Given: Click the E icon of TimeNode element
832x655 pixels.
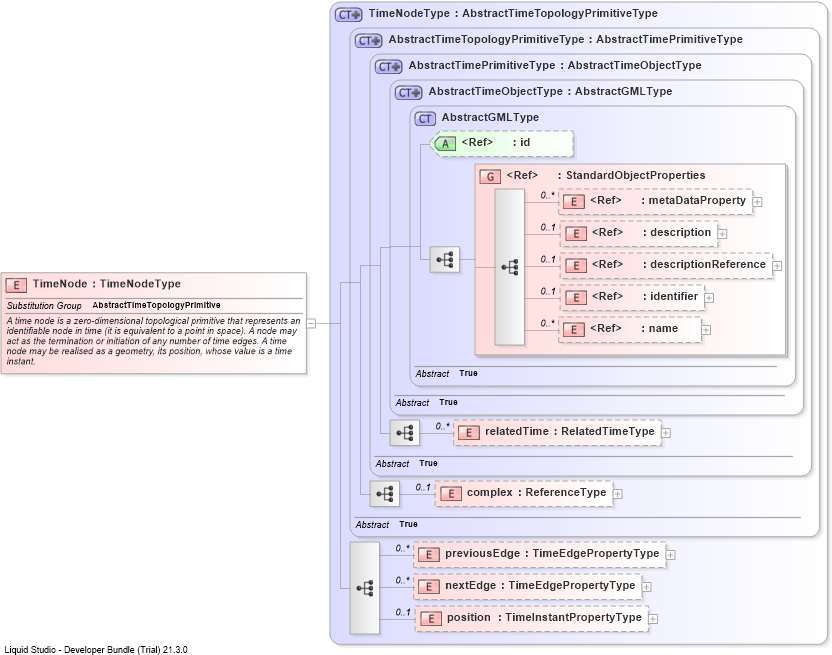Looking at the screenshot, I should click(16, 285).
